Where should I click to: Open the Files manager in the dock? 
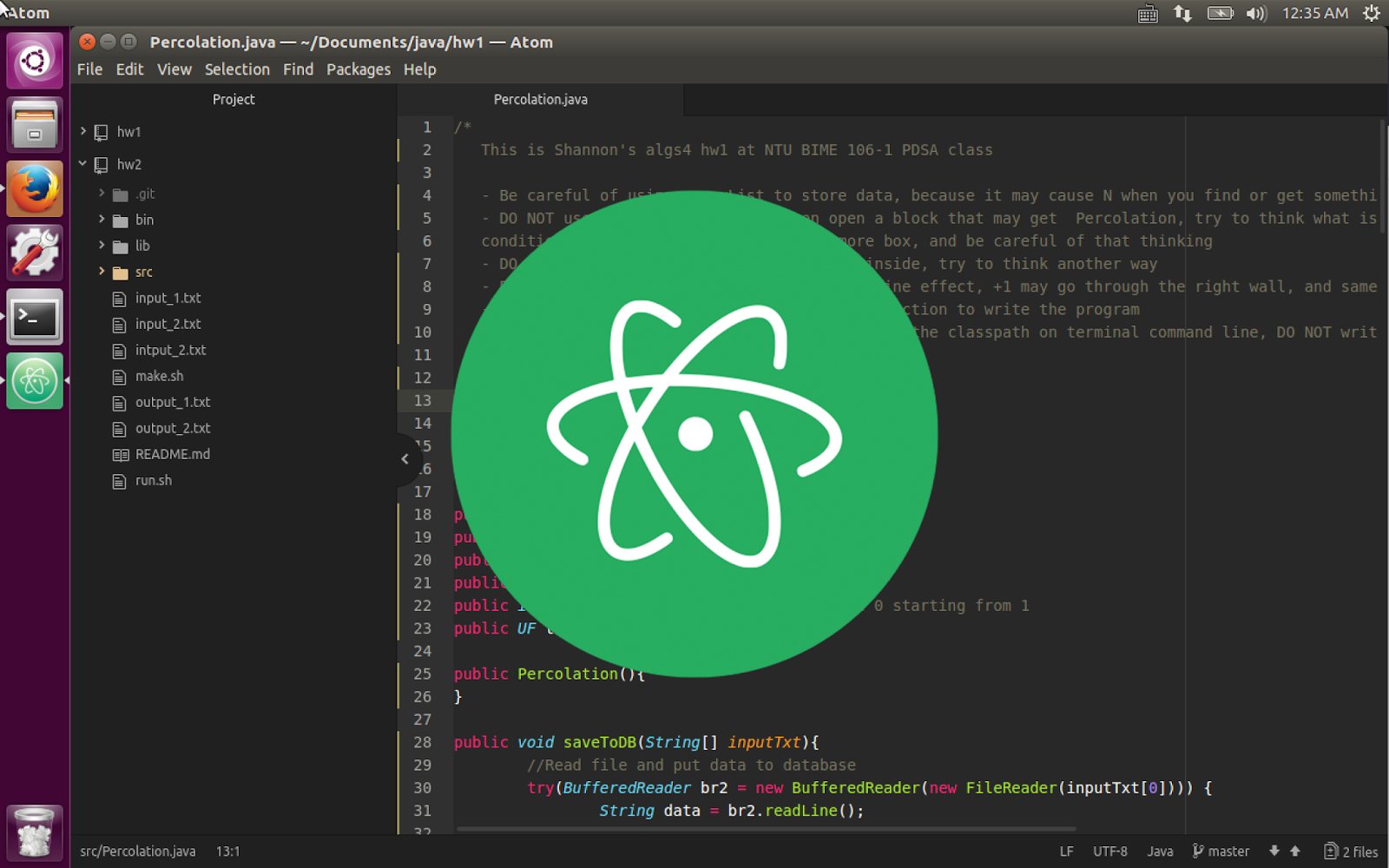click(x=35, y=124)
